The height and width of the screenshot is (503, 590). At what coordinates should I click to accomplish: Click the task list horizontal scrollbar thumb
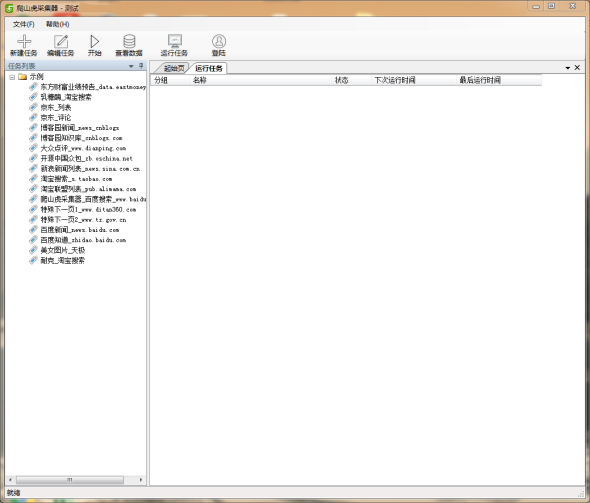(x=70, y=480)
